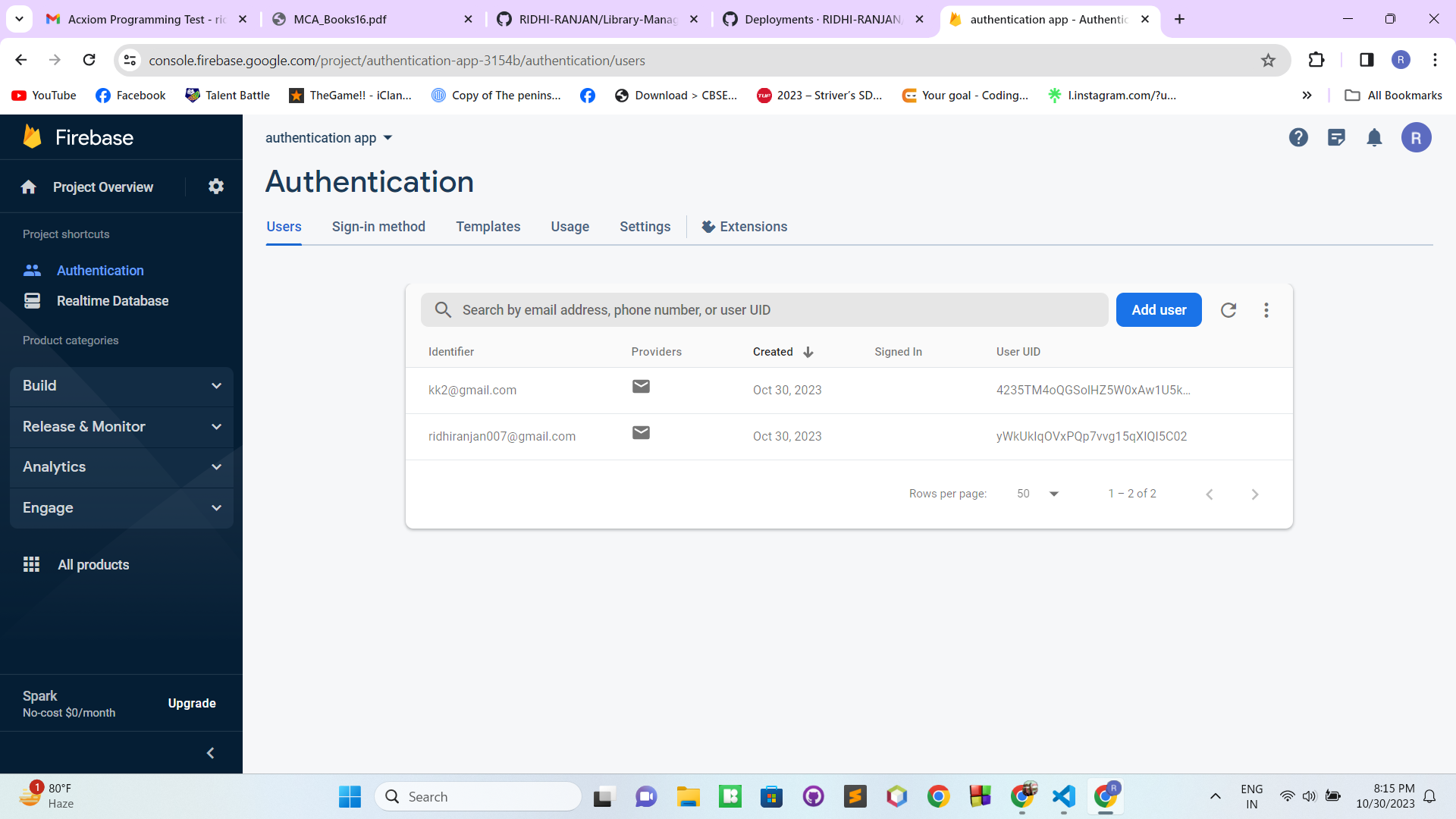Click the All products grid icon

click(32, 564)
